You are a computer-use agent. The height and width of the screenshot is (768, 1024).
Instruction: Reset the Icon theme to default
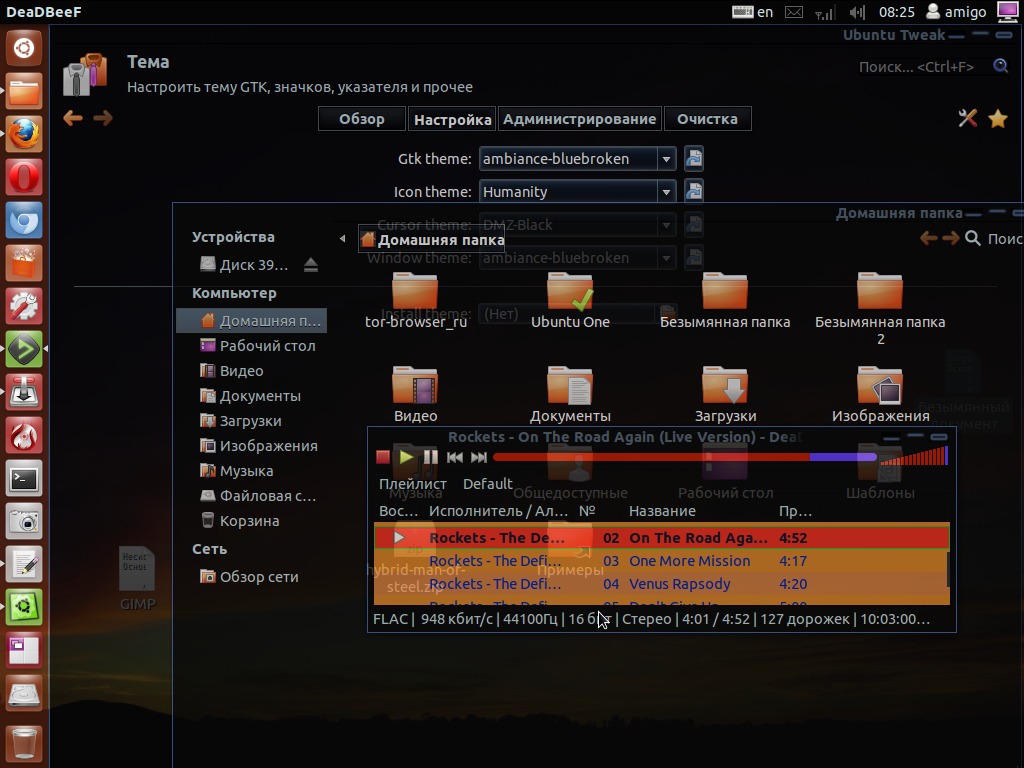pos(694,191)
